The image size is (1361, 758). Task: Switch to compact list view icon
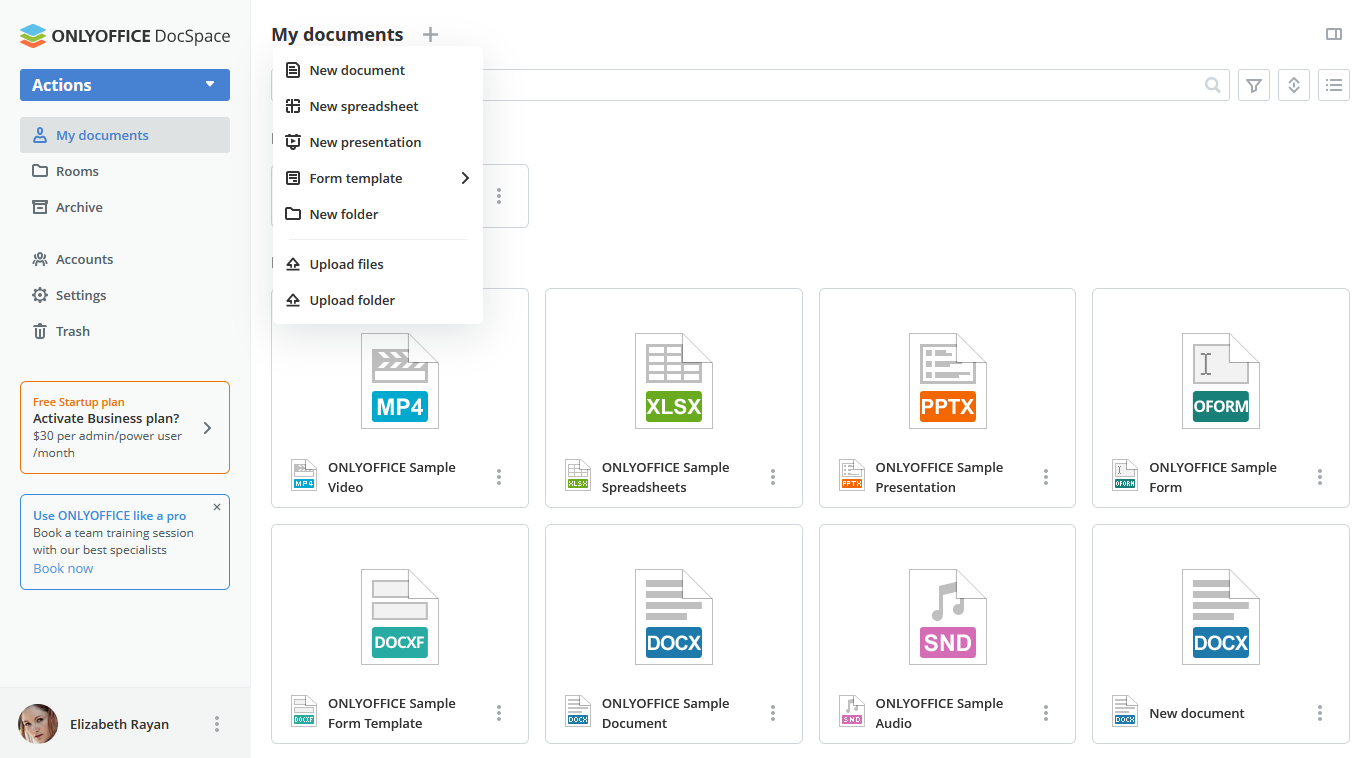click(1334, 85)
